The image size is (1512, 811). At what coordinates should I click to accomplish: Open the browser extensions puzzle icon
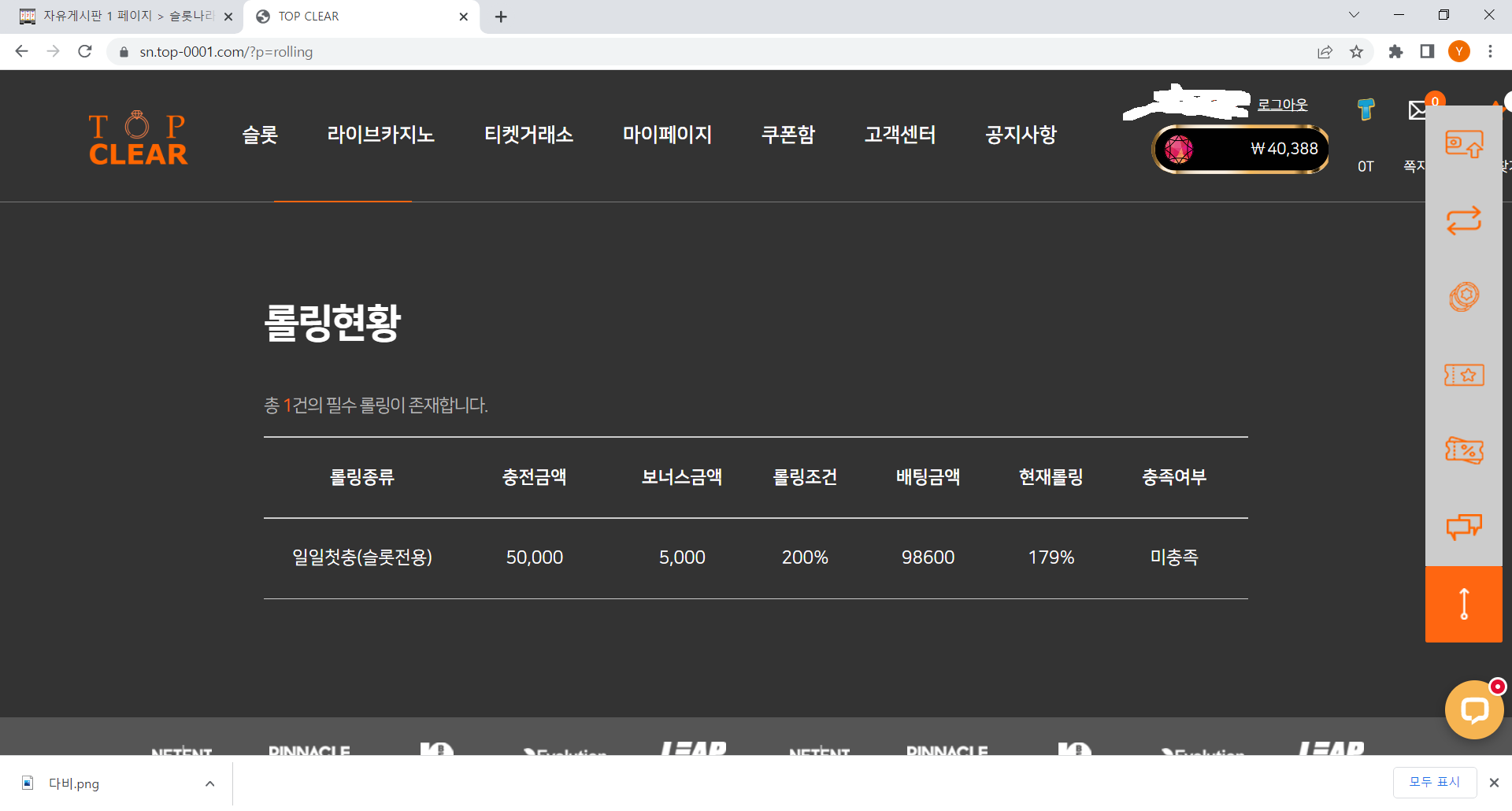(1395, 52)
